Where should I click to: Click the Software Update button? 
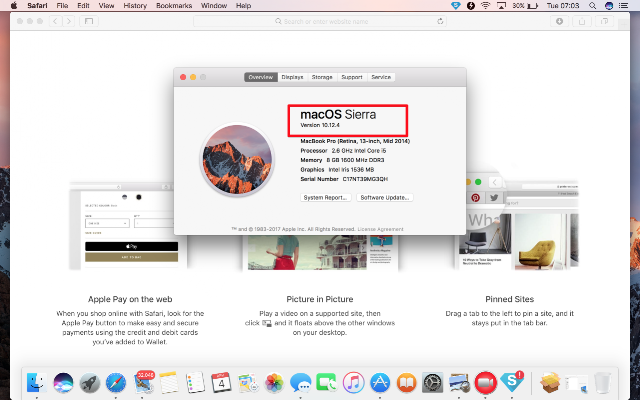[384, 198]
